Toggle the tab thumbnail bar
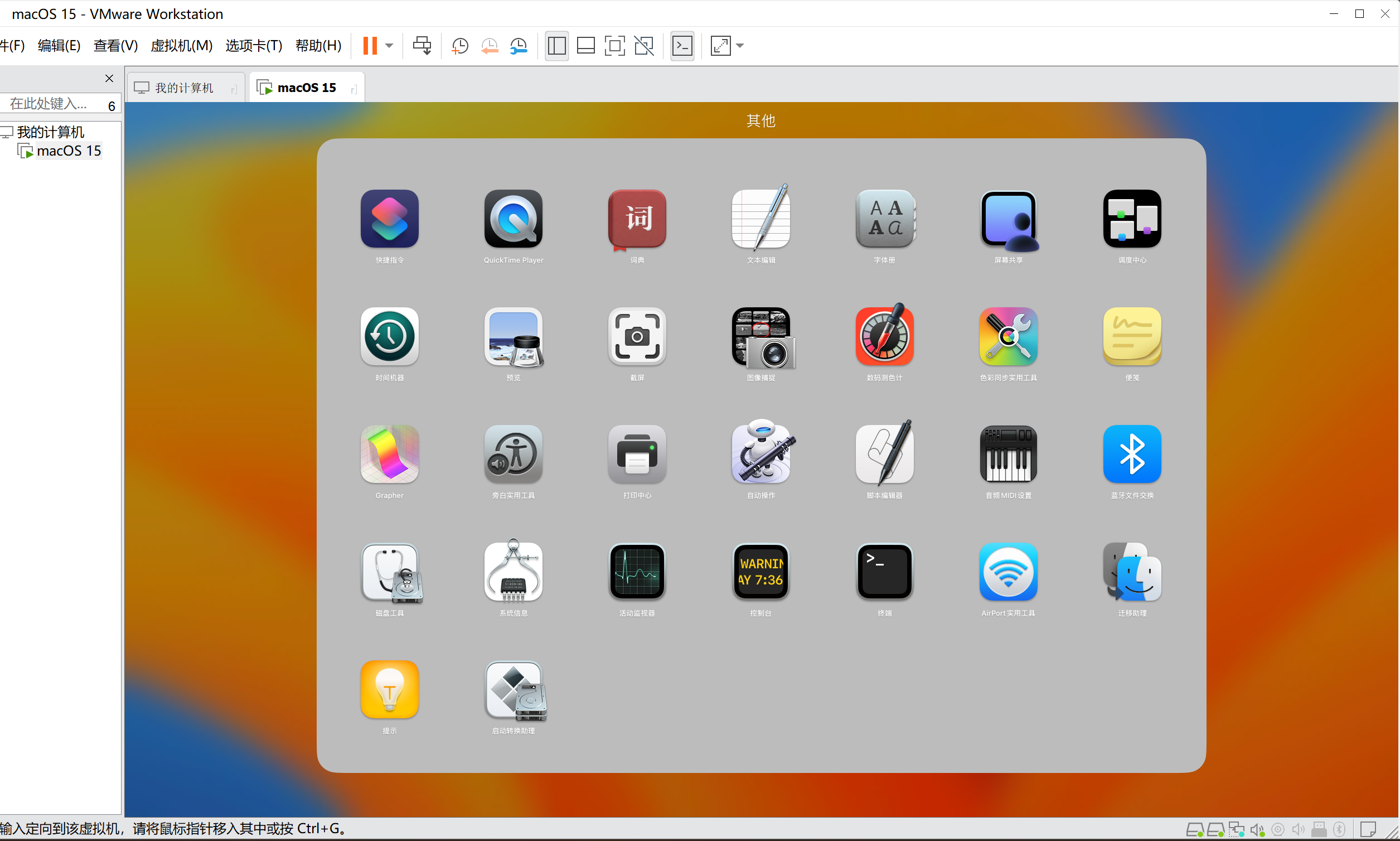This screenshot has width=1400, height=841. click(586, 45)
